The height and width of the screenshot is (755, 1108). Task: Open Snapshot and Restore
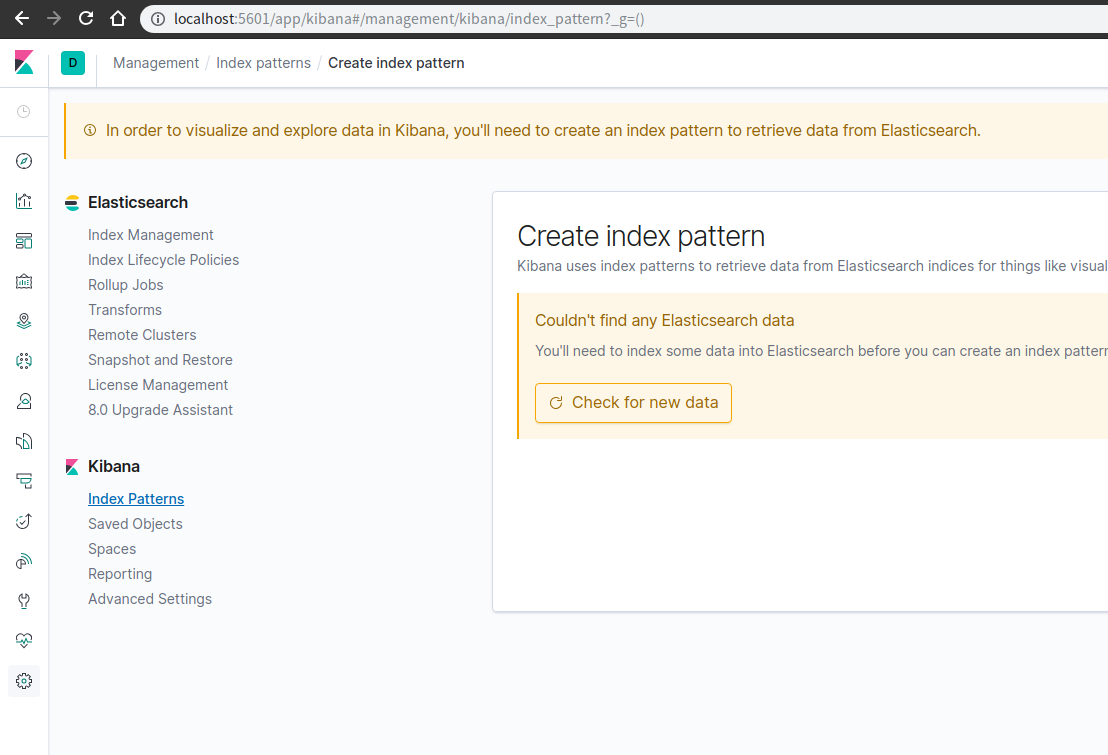coord(160,360)
